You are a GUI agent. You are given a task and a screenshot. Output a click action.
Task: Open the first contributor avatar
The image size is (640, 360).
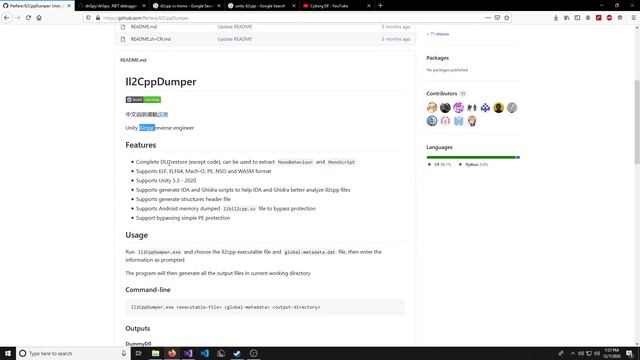pyautogui.click(x=432, y=107)
